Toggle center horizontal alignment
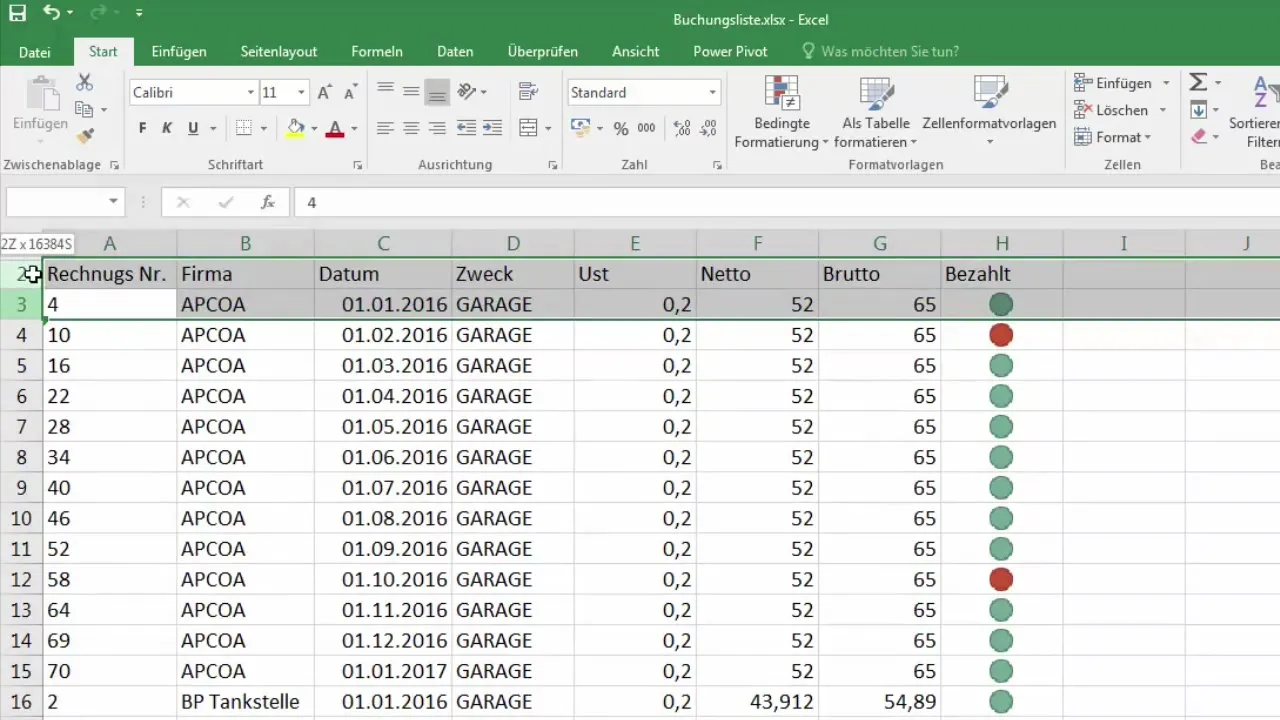The image size is (1280, 720). pyautogui.click(x=411, y=128)
